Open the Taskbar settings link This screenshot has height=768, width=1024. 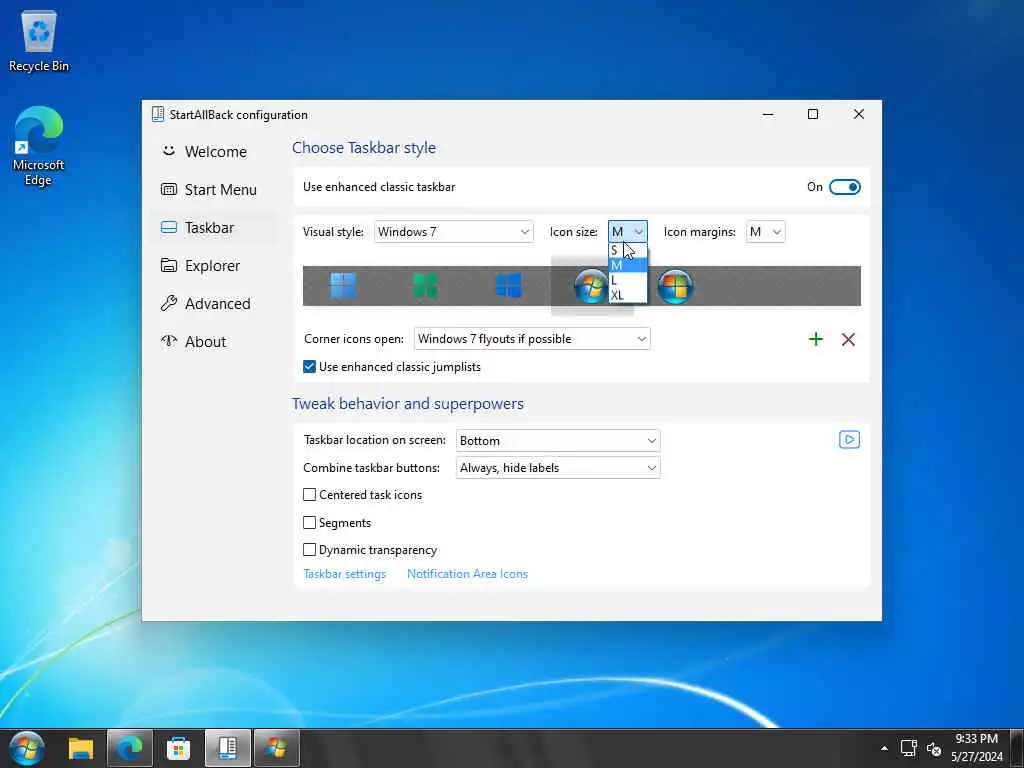point(345,574)
